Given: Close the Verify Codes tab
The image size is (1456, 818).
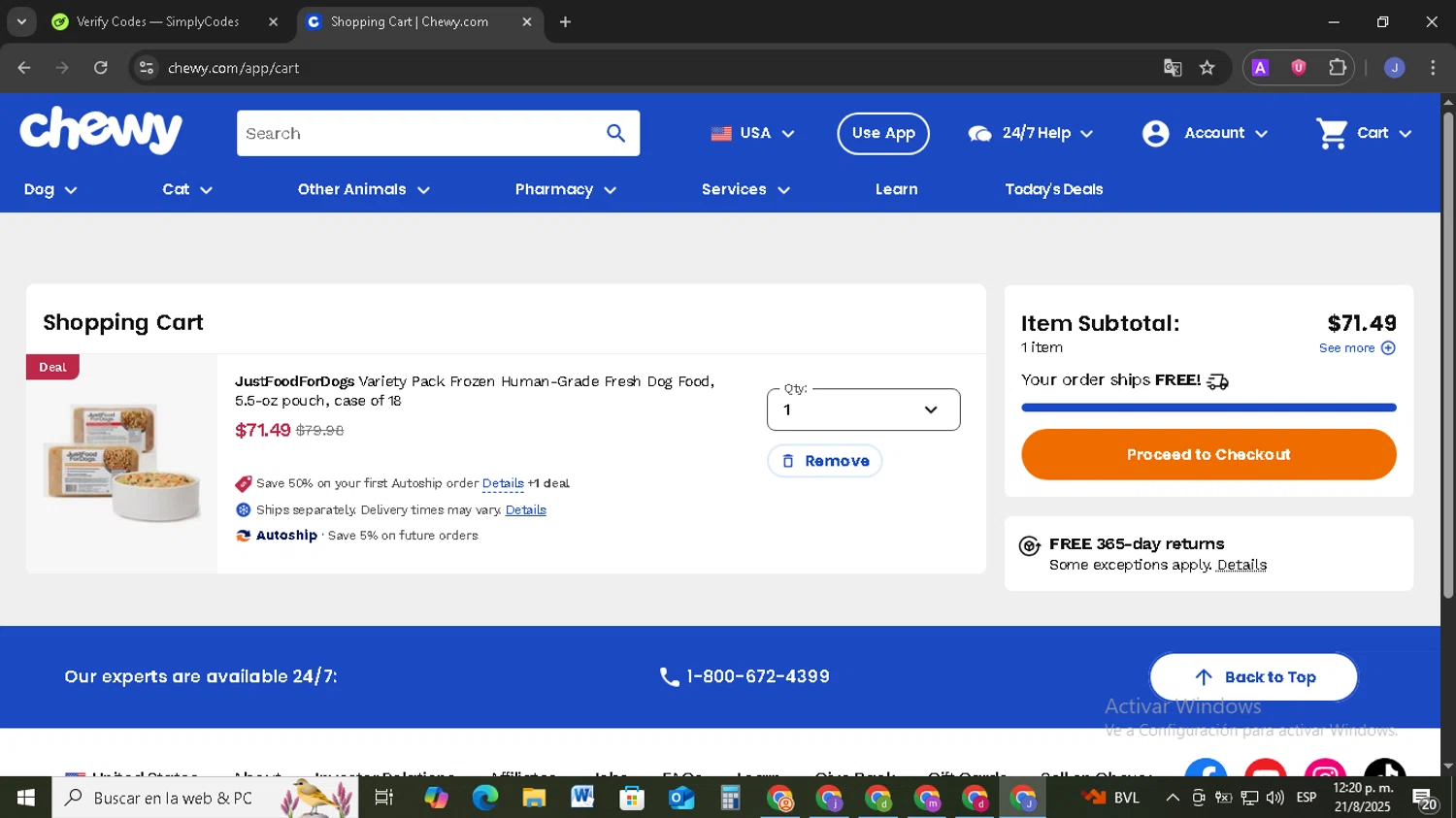Looking at the screenshot, I should pos(274,21).
